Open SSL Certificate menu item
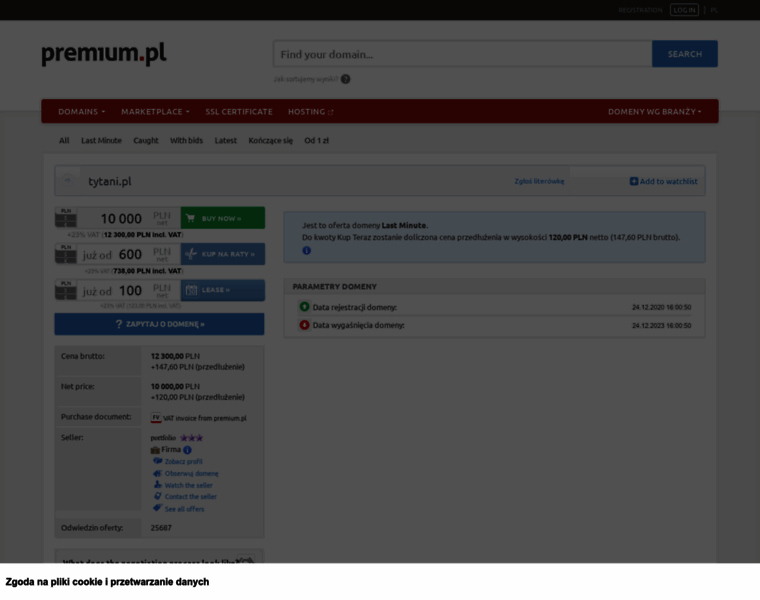This screenshot has height=600, width=760. [239, 111]
